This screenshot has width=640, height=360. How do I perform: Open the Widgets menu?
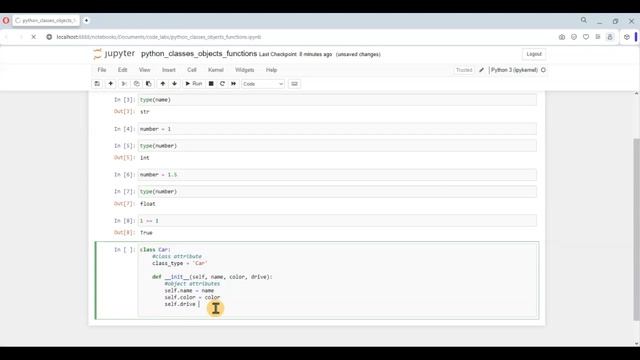point(244,70)
